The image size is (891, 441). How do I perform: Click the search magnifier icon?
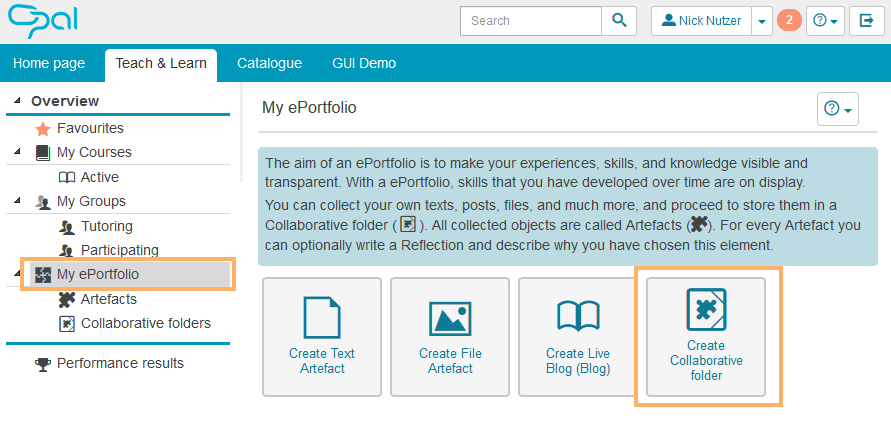tap(619, 20)
